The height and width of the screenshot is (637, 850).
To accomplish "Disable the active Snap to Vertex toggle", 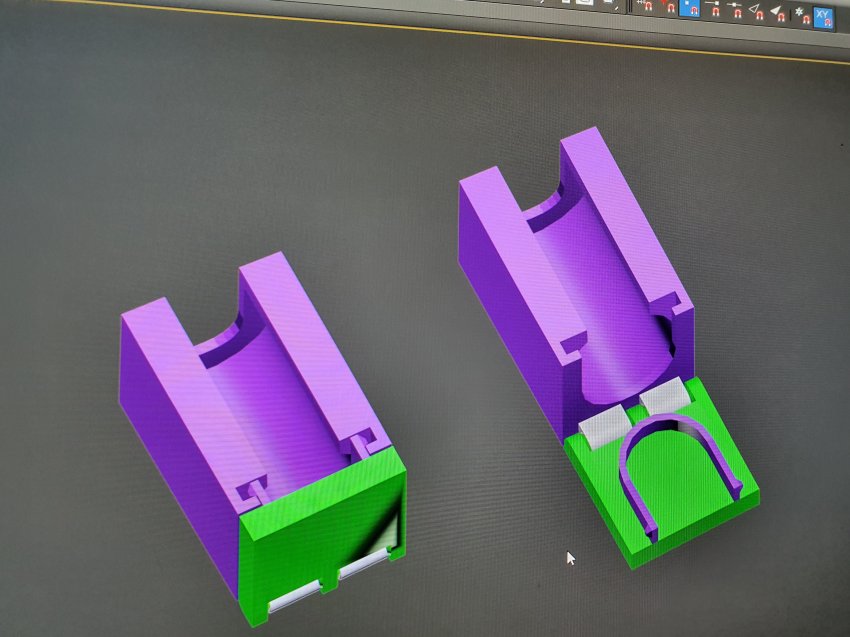I will [690, 9].
